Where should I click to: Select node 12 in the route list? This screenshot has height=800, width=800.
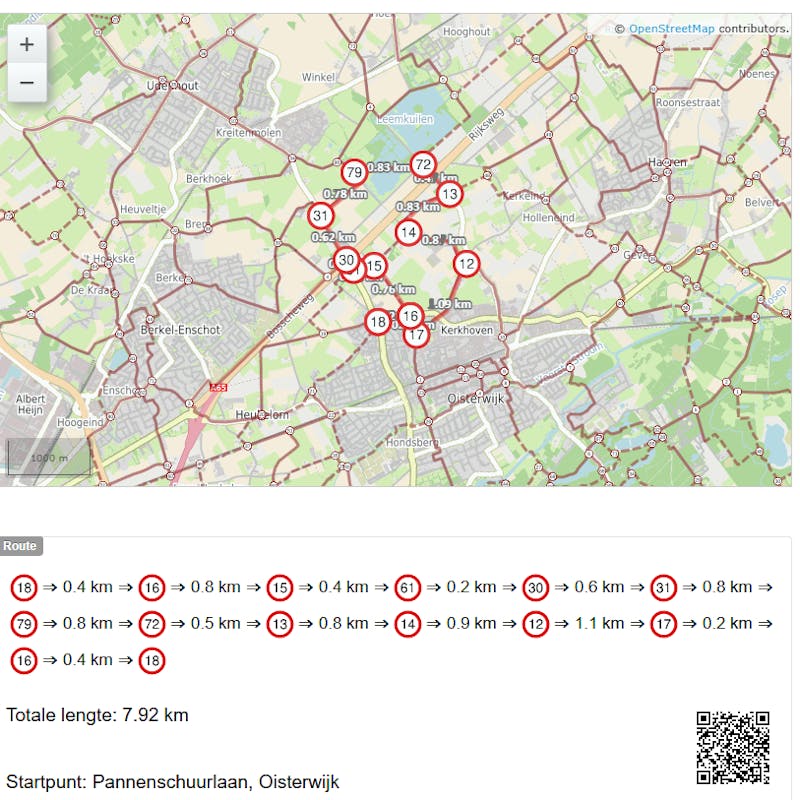point(536,623)
